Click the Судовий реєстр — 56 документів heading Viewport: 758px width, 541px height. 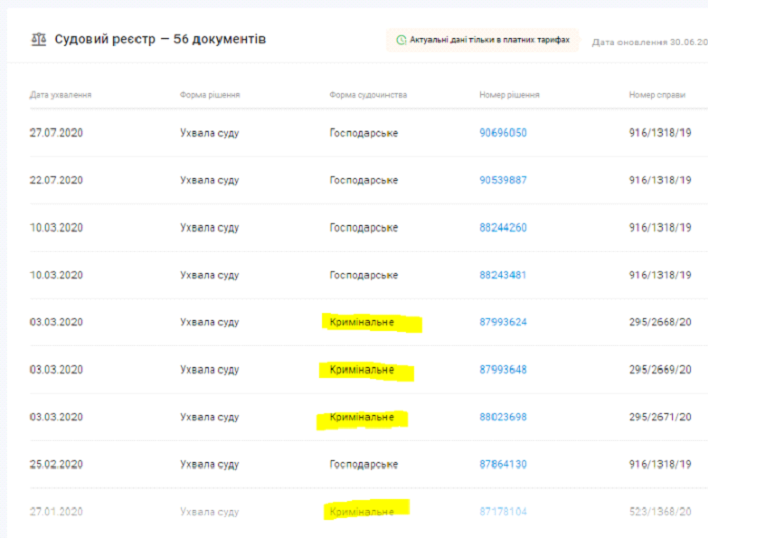pyautogui.click(x=158, y=39)
